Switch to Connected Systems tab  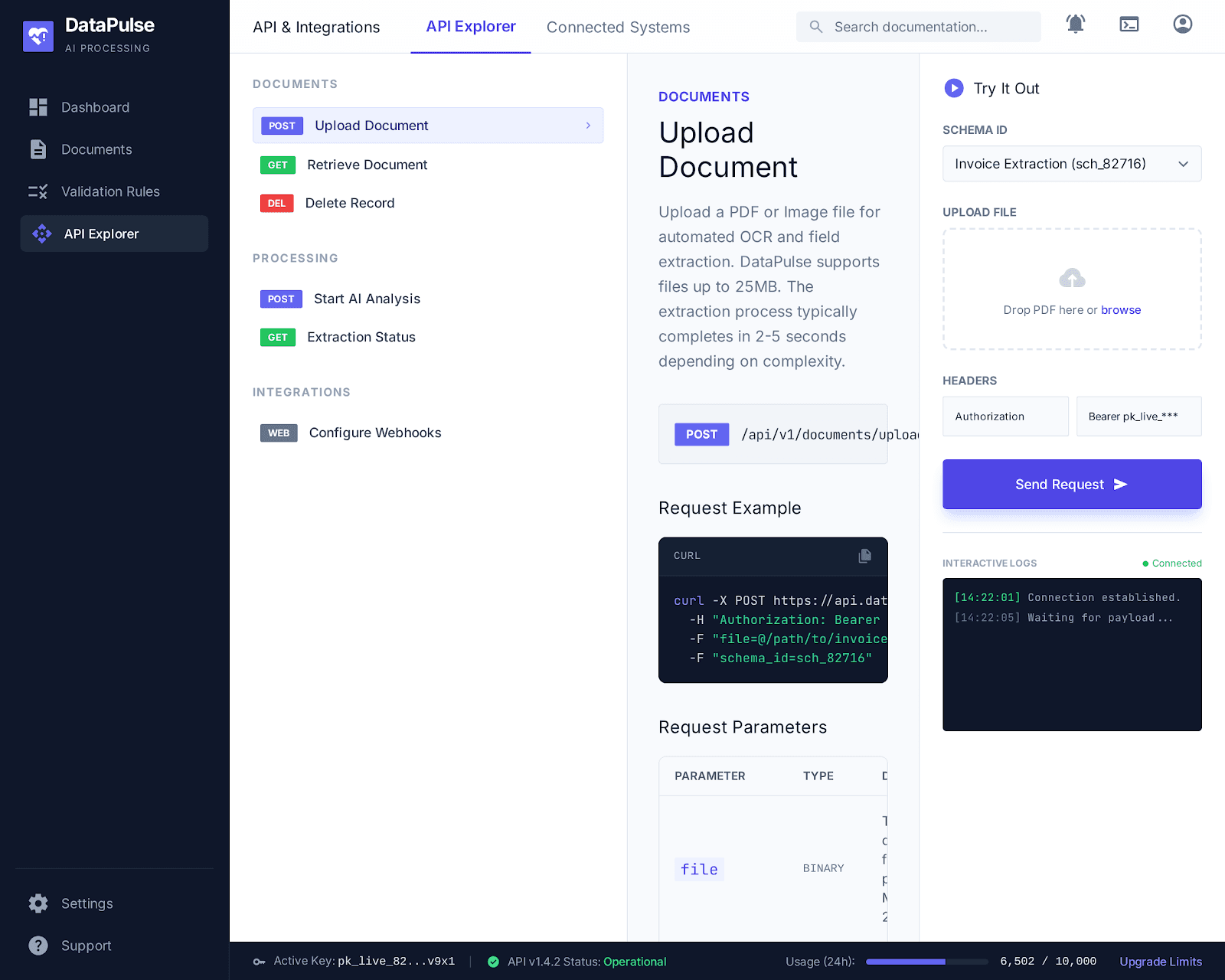point(618,28)
